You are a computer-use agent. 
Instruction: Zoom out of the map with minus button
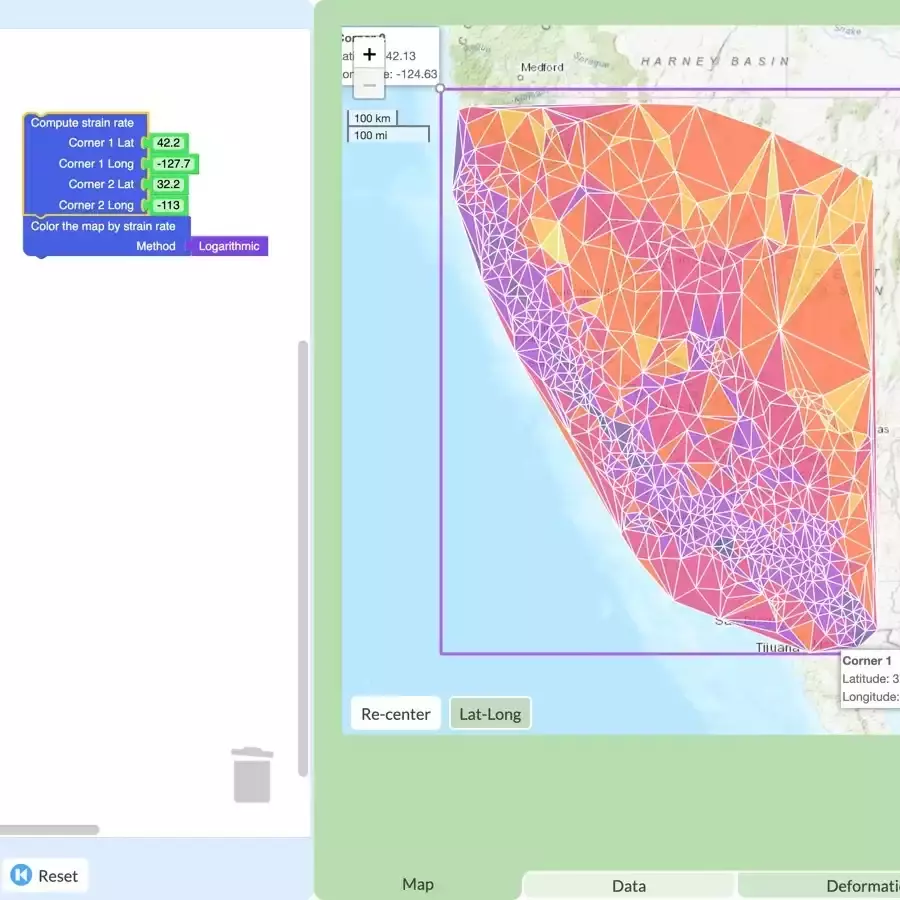click(x=368, y=87)
